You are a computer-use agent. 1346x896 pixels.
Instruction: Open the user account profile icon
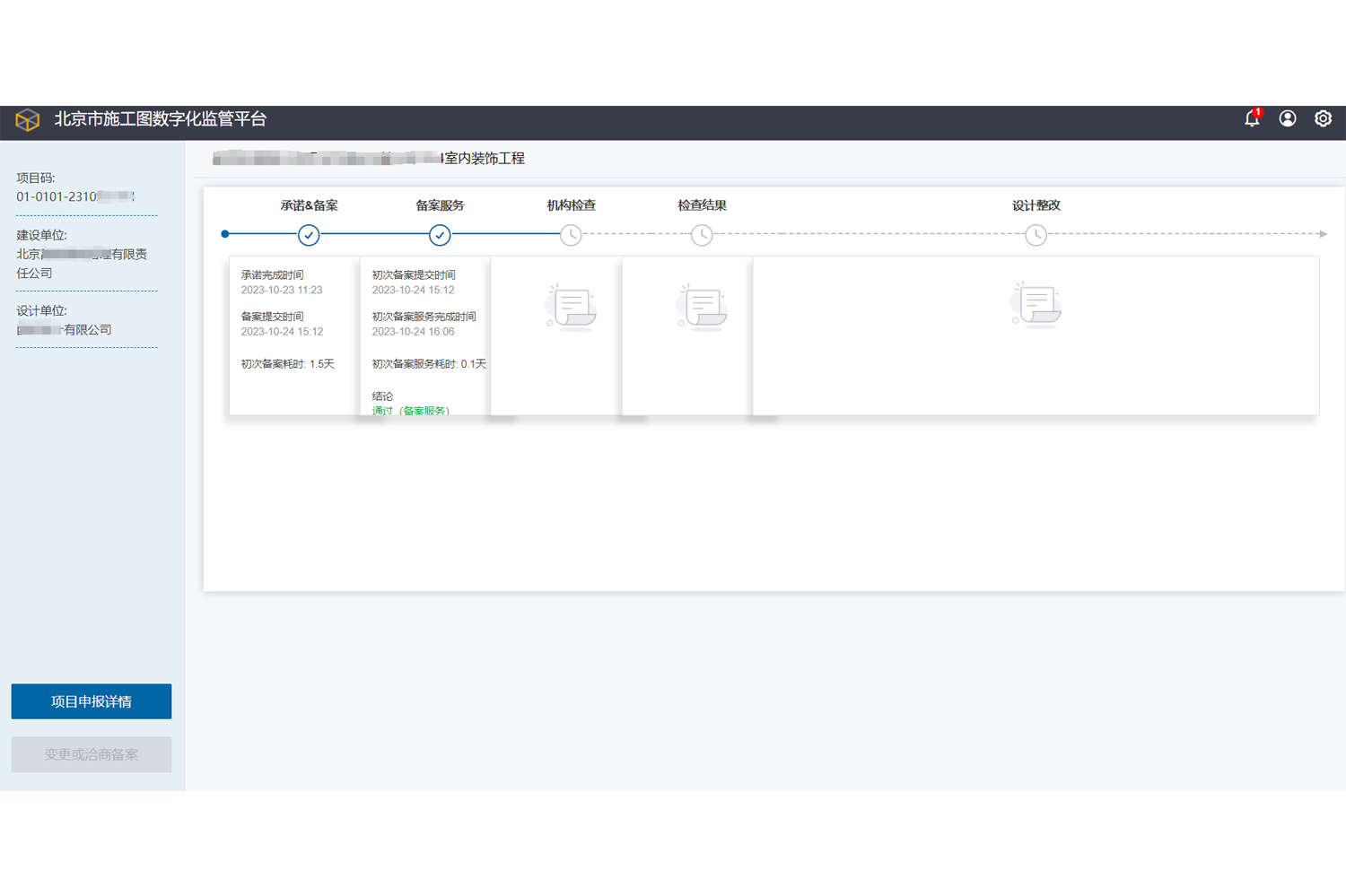[x=1288, y=118]
